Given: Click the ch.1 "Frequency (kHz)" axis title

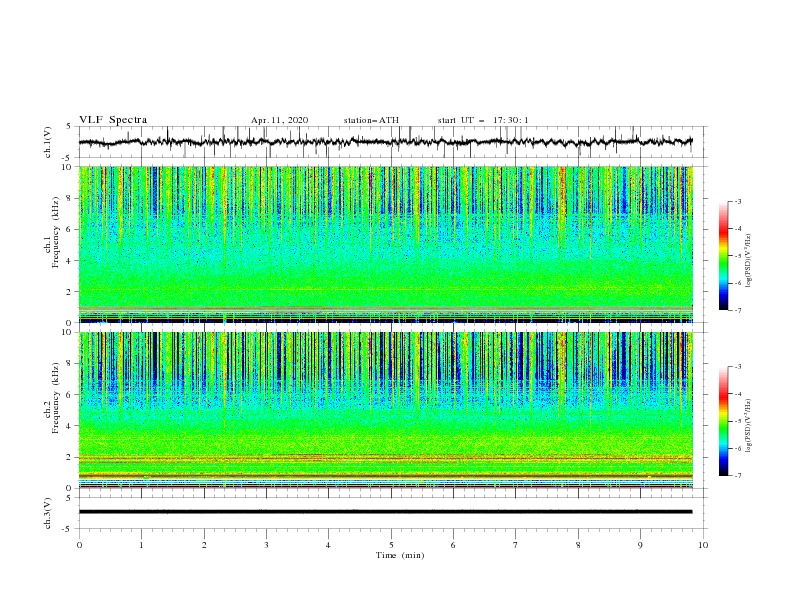Looking at the screenshot, I should pyautogui.click(x=55, y=233).
